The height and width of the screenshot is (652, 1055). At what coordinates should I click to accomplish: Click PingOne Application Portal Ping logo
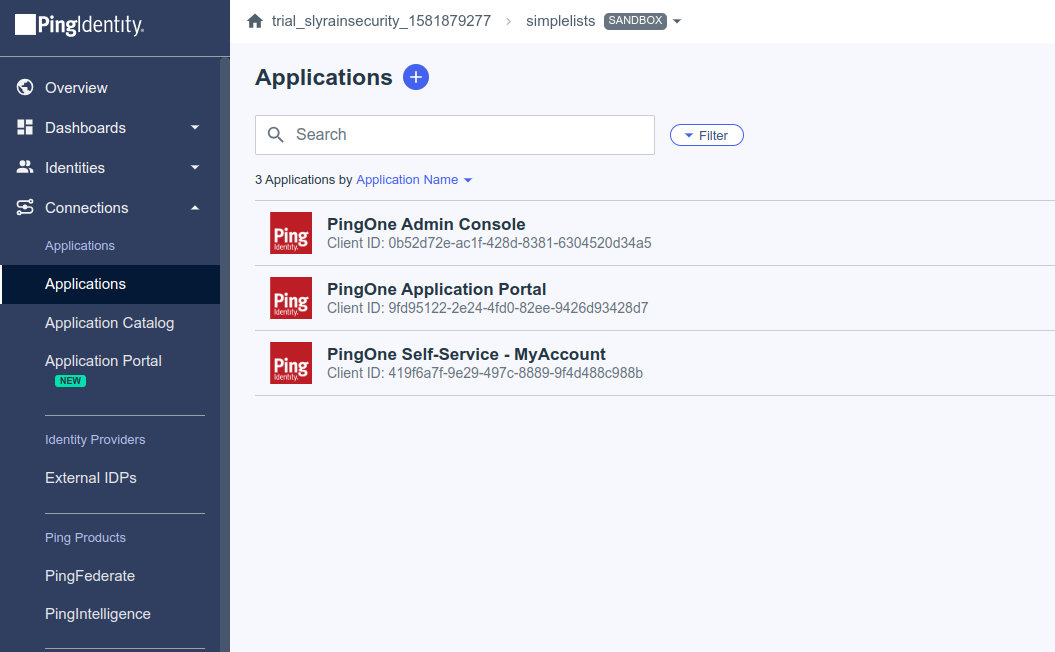(x=291, y=298)
